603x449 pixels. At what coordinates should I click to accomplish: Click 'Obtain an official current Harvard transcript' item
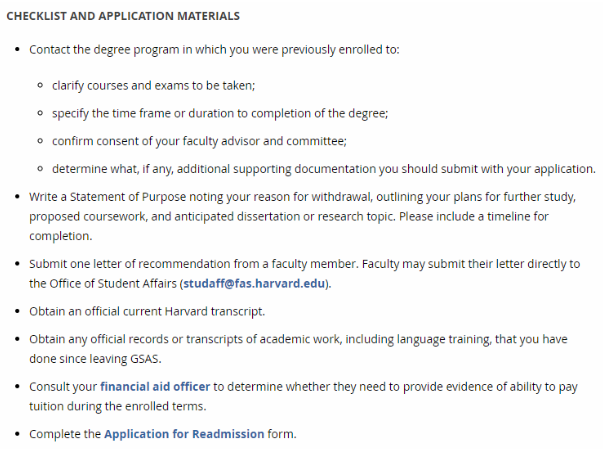click(x=146, y=312)
